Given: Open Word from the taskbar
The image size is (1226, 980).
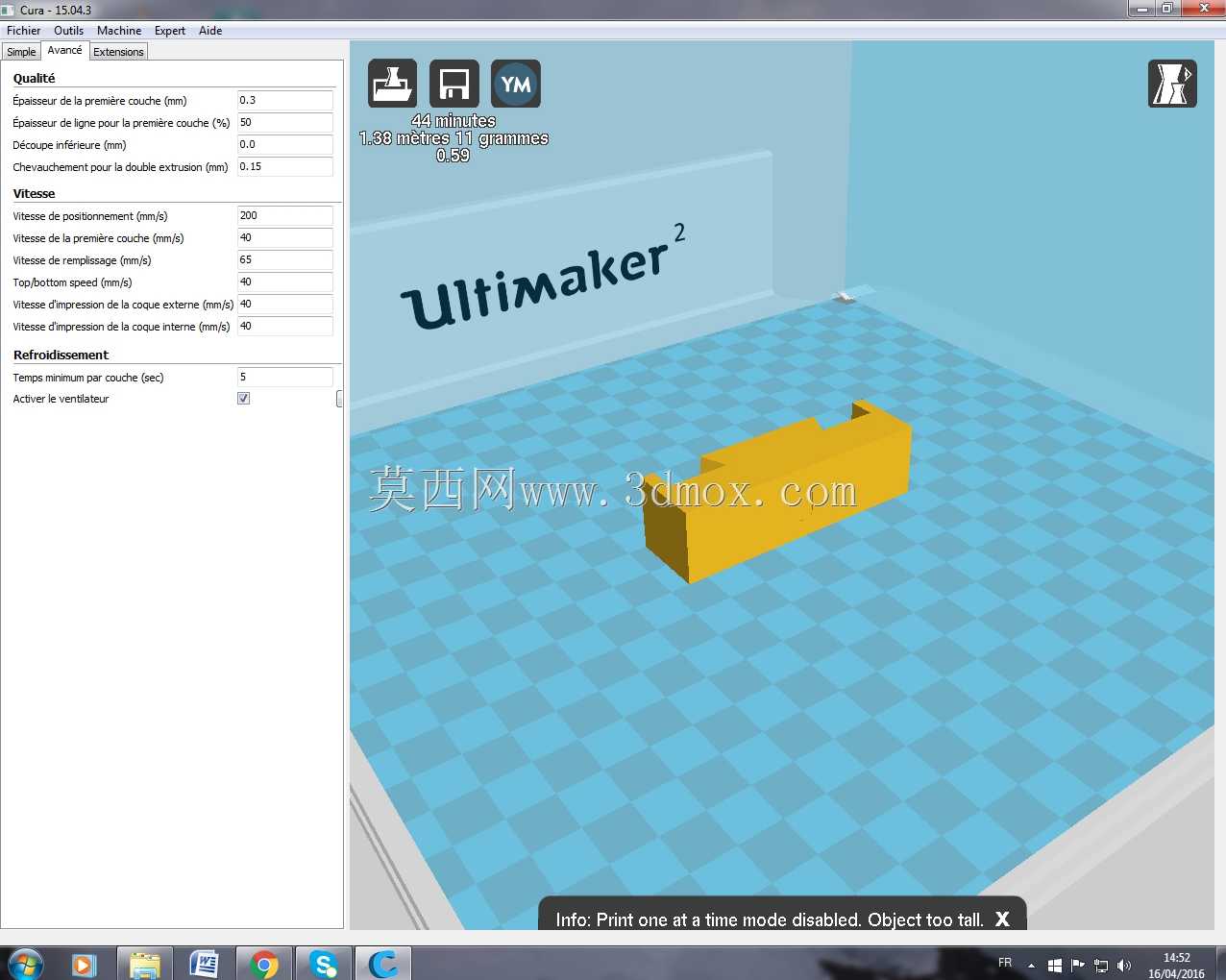Looking at the screenshot, I should (x=204, y=964).
